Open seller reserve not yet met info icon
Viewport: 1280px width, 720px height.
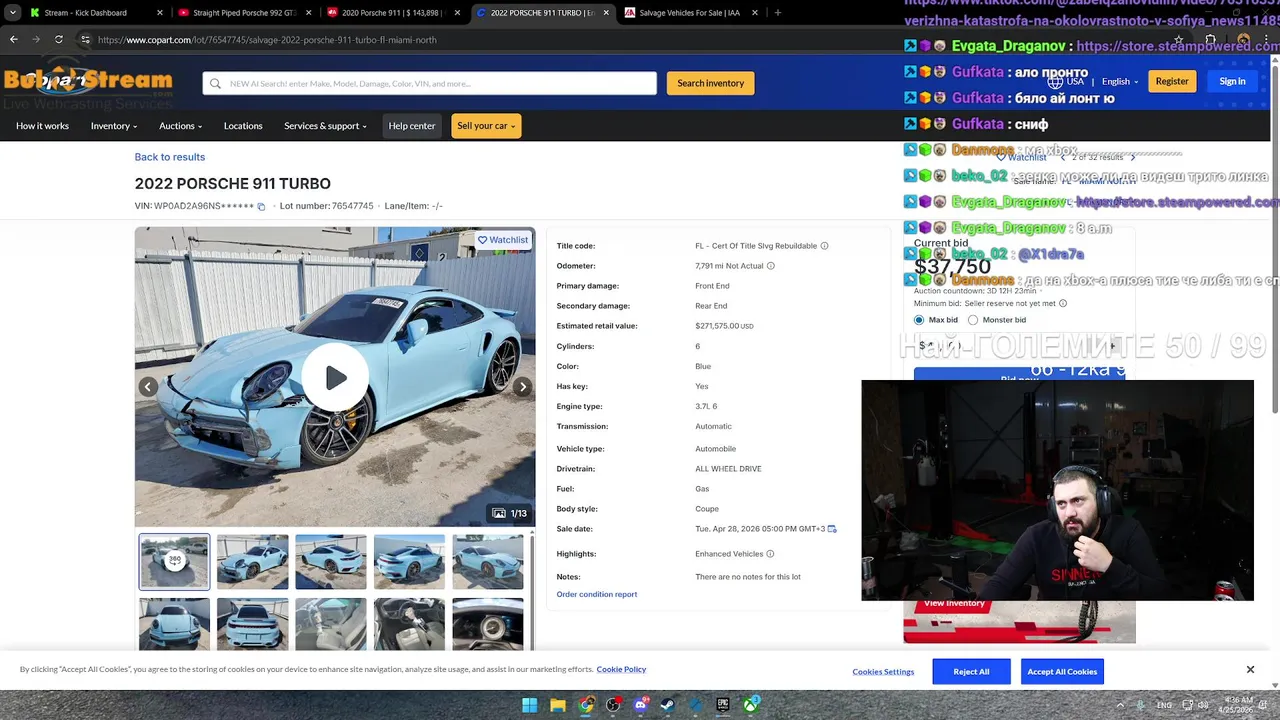pos(1063,304)
